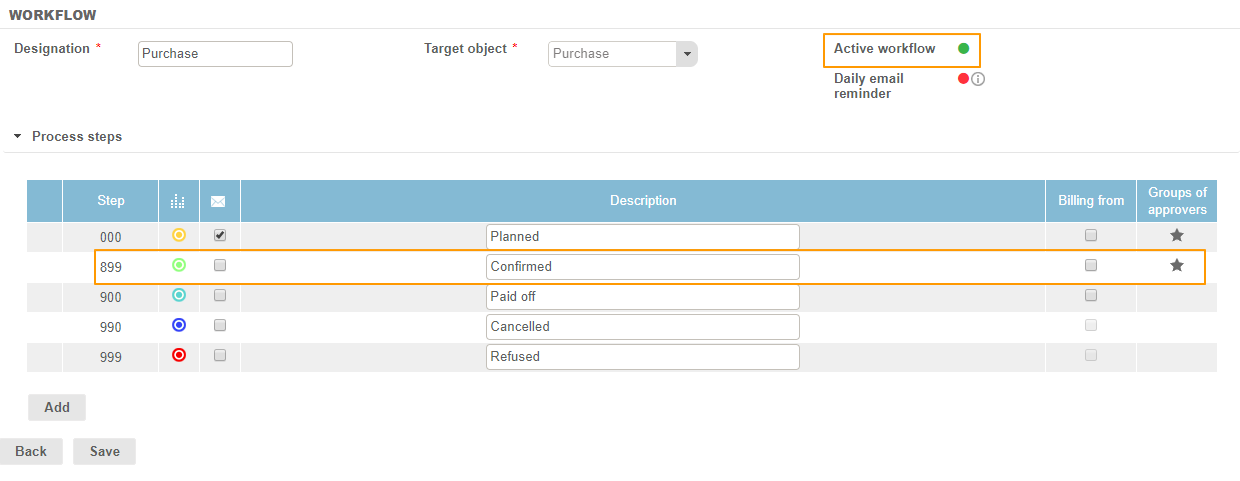This screenshot has width=1240, height=481.
Task: Click the star icon in the Planned row
Action: (x=1177, y=236)
